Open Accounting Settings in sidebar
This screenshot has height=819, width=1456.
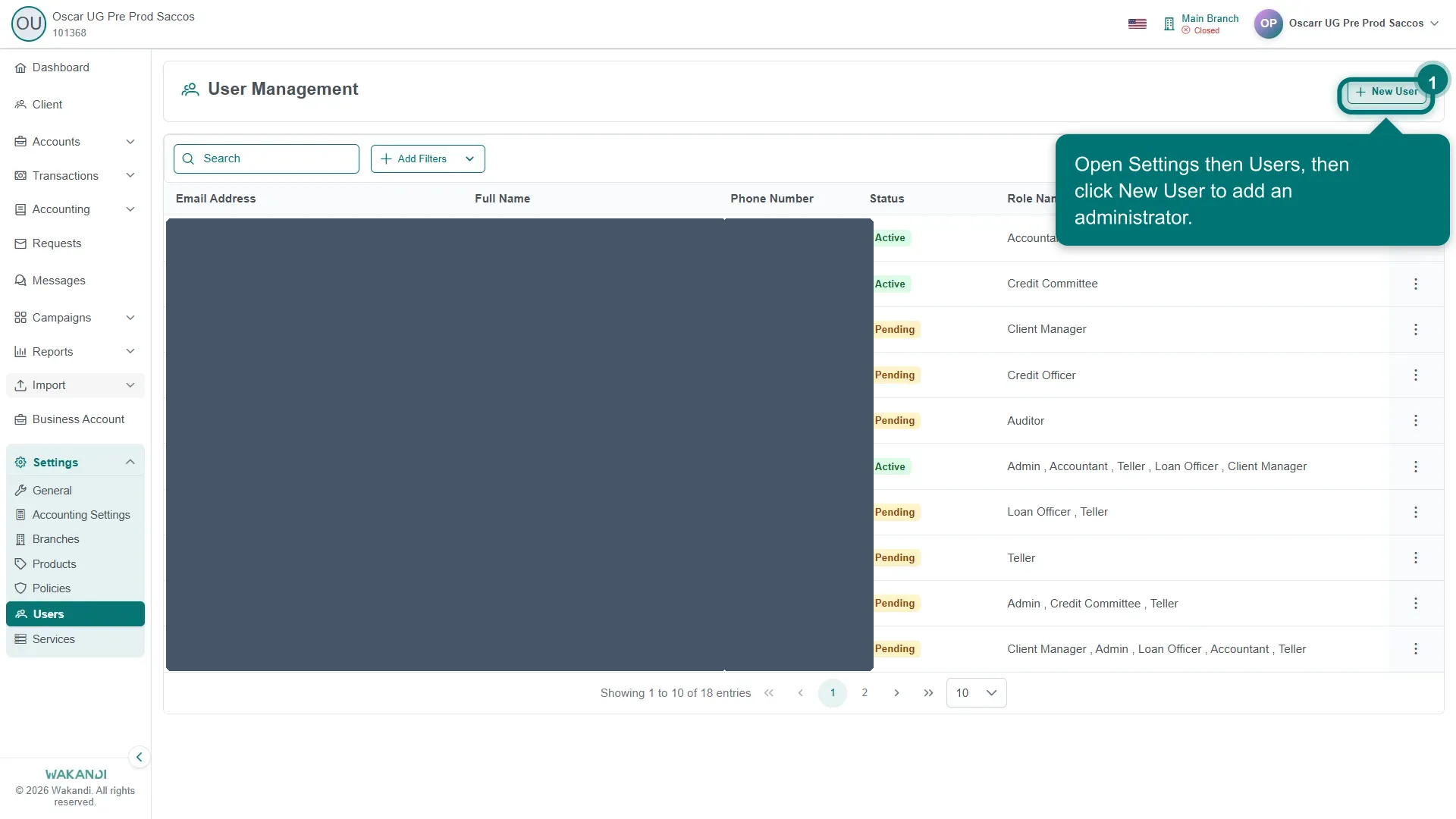[x=75, y=515]
